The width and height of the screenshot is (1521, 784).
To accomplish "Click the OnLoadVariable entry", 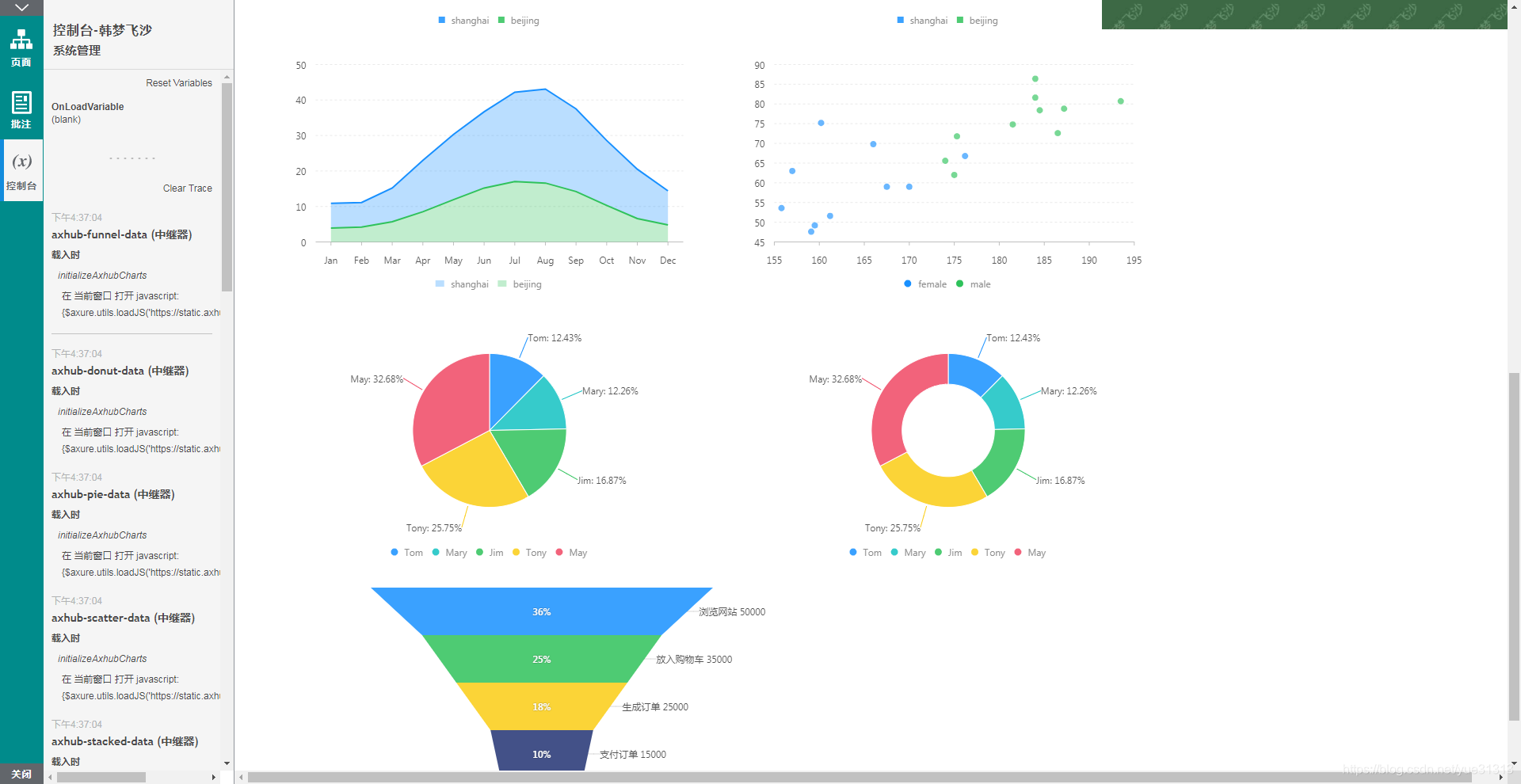I will [x=88, y=107].
